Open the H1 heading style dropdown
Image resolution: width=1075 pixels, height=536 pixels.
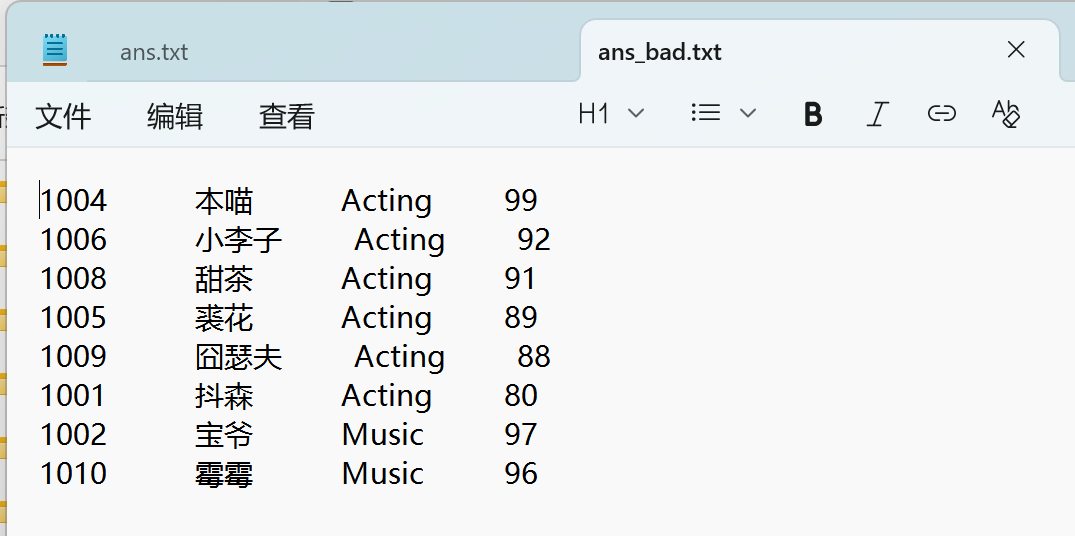tap(610, 114)
